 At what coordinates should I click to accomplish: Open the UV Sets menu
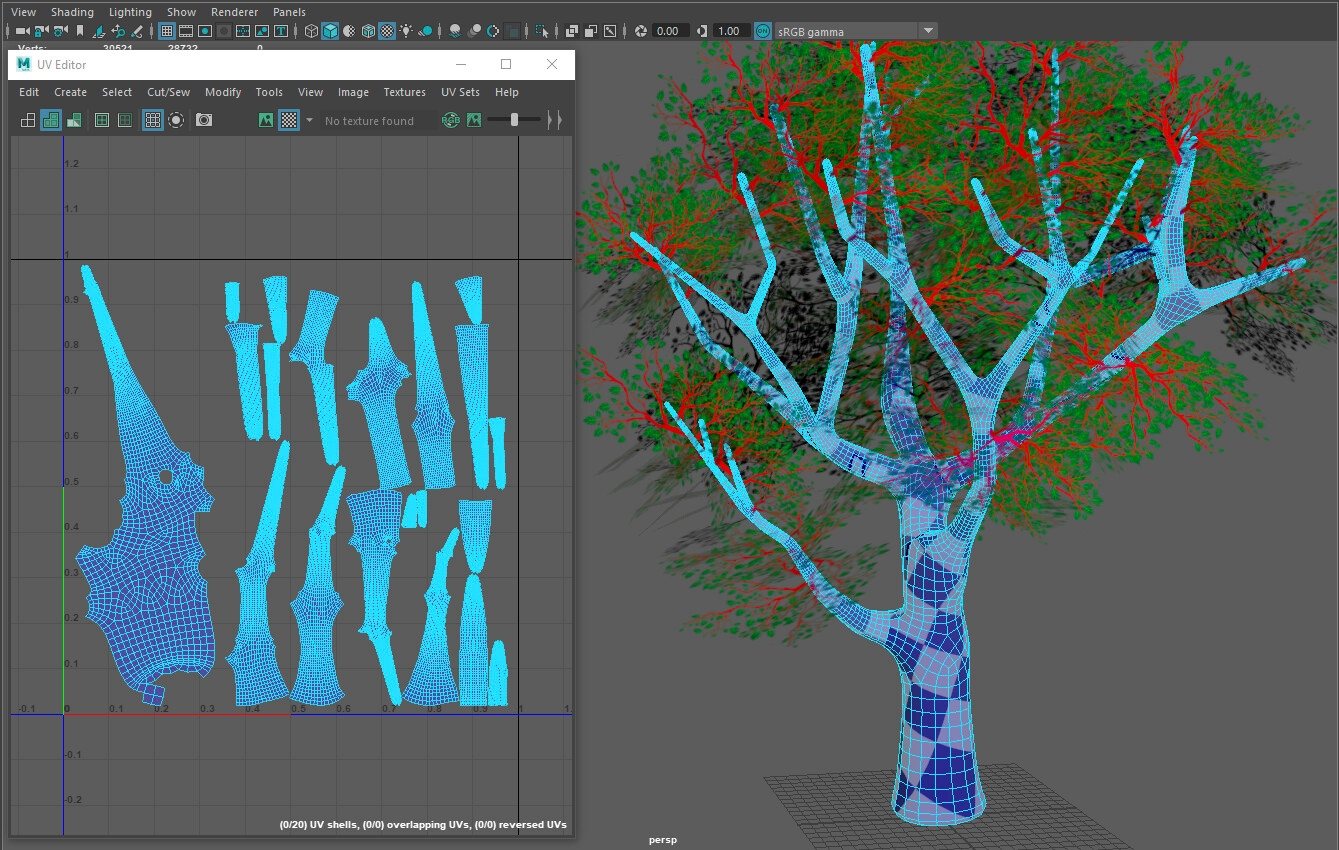pos(460,92)
